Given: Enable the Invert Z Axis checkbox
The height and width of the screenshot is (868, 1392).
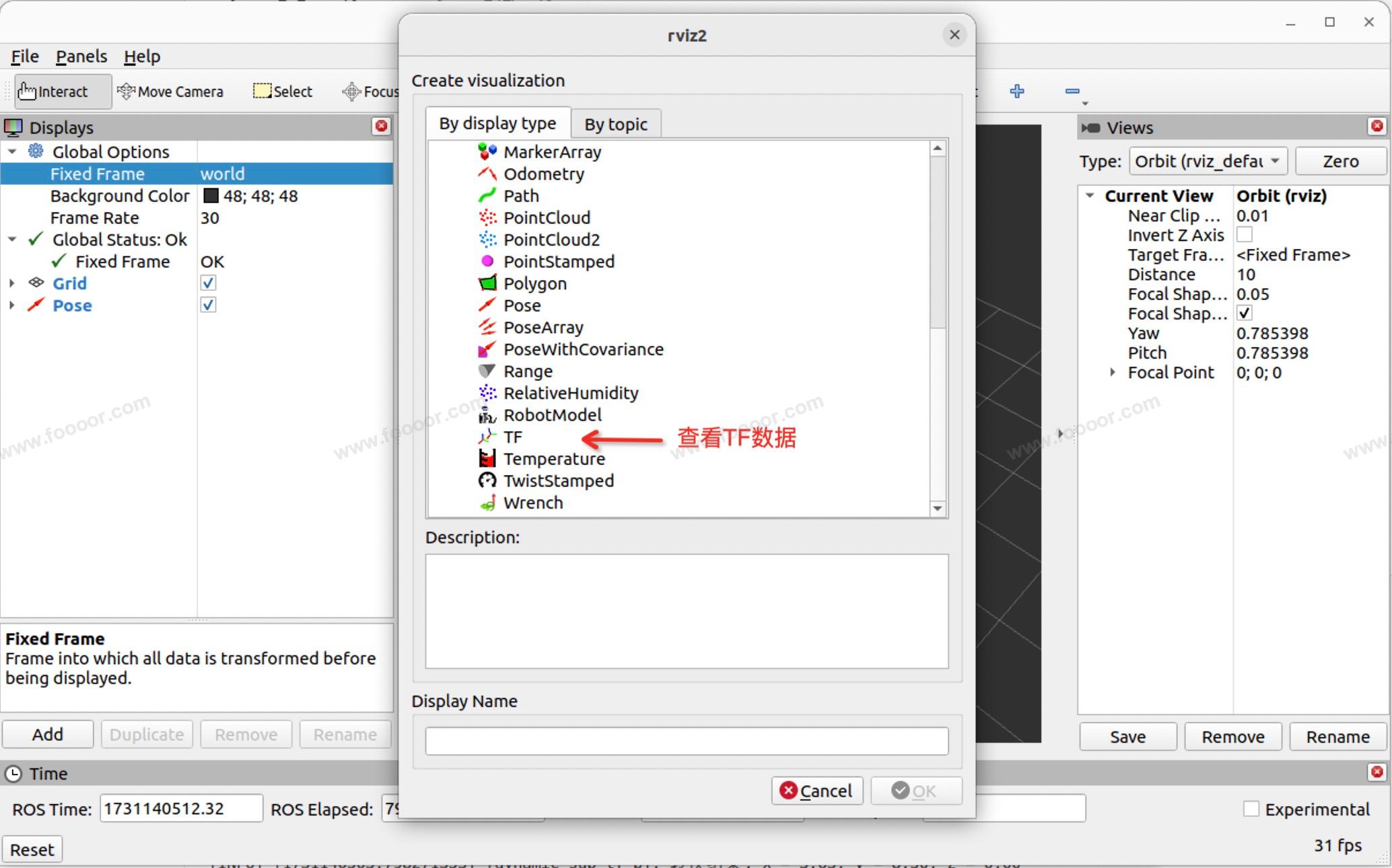Looking at the screenshot, I should 1245,235.
